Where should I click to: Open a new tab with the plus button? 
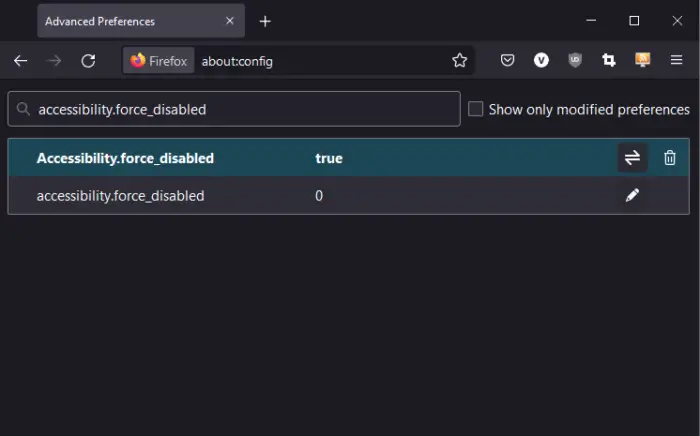pyautogui.click(x=265, y=21)
